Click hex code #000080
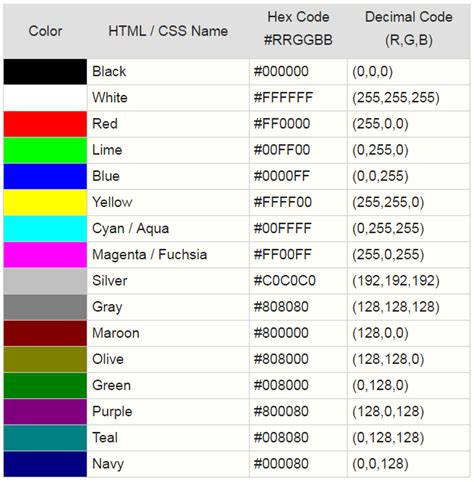Screen dimensions: 474x482 click(x=281, y=464)
